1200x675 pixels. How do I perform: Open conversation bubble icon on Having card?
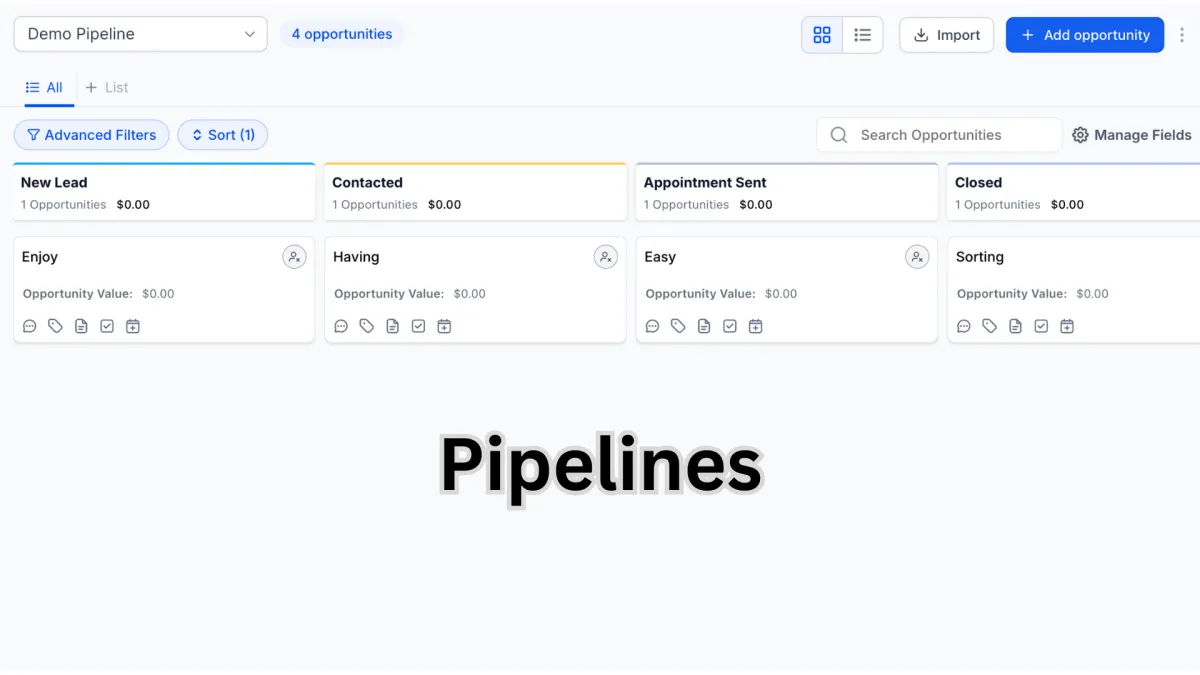point(341,326)
